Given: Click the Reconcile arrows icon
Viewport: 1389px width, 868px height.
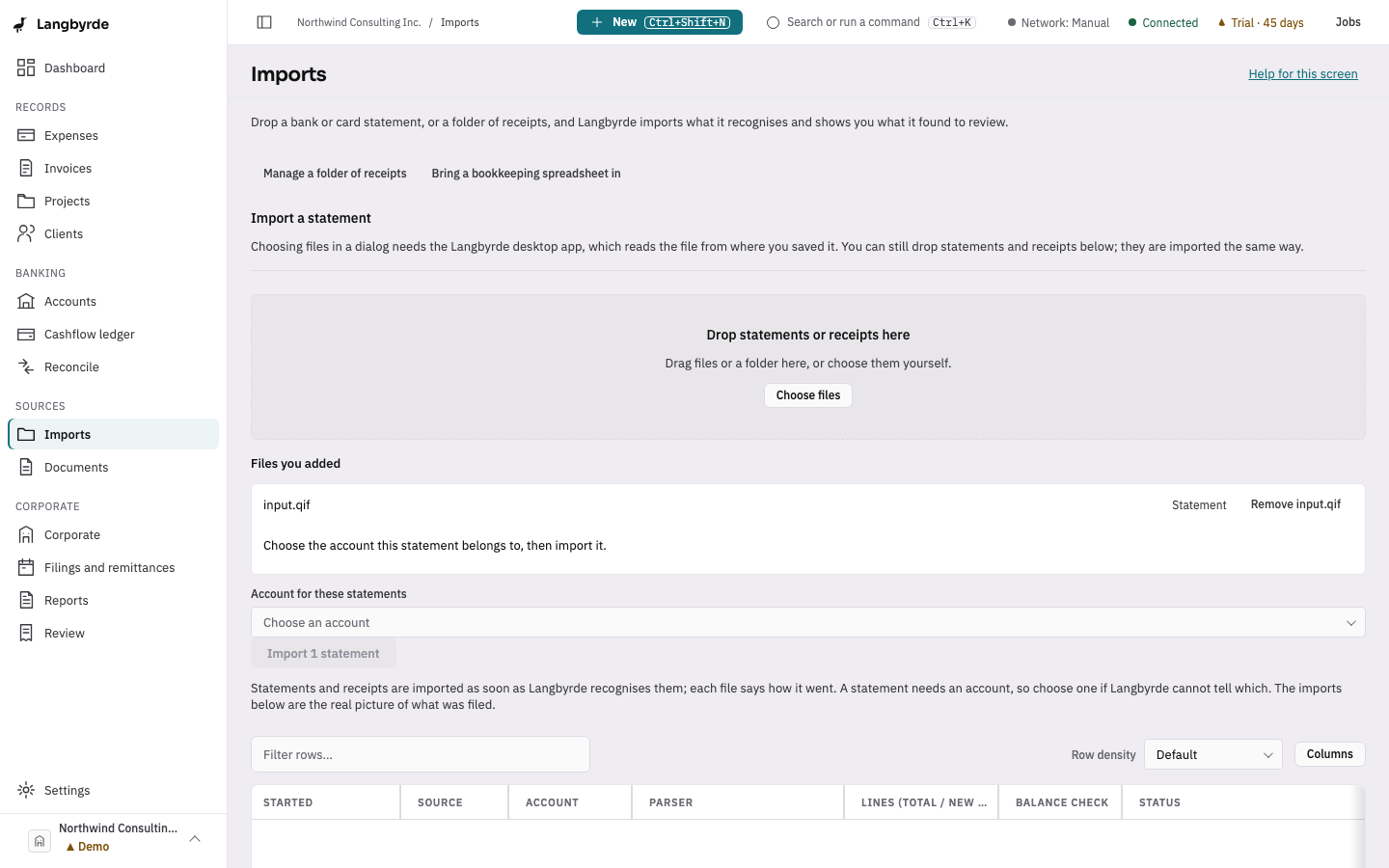Looking at the screenshot, I should tap(26, 366).
